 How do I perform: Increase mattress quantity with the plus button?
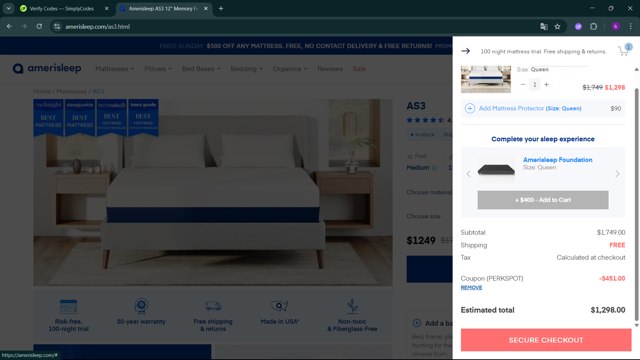click(546, 84)
